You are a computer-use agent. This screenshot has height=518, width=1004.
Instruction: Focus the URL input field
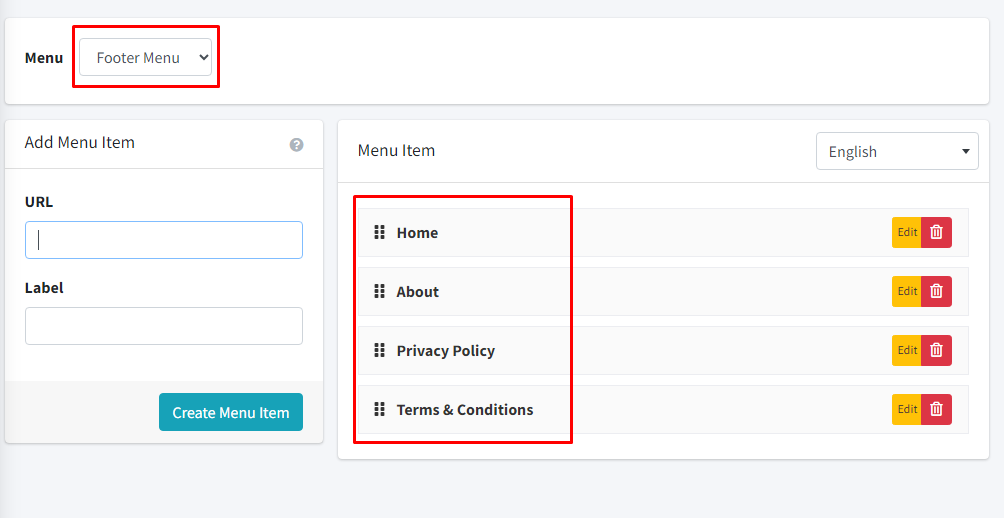click(x=164, y=240)
